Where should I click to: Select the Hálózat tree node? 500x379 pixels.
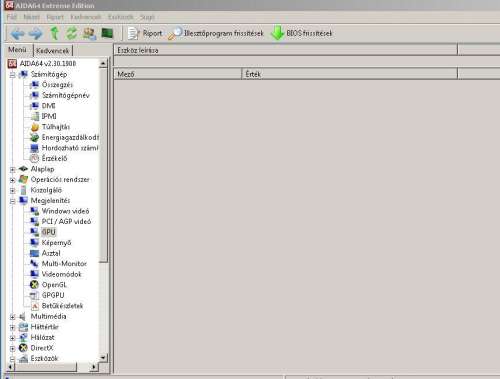(42, 337)
